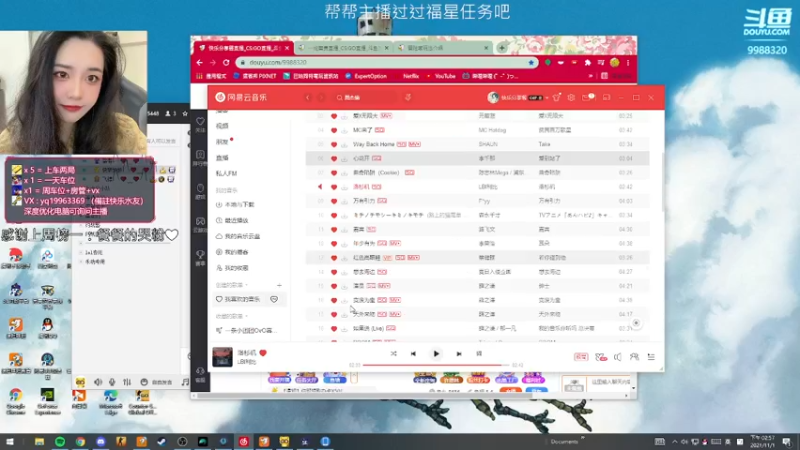Seek on the song progress bar
The height and width of the screenshot is (450, 800).
(x=436, y=365)
